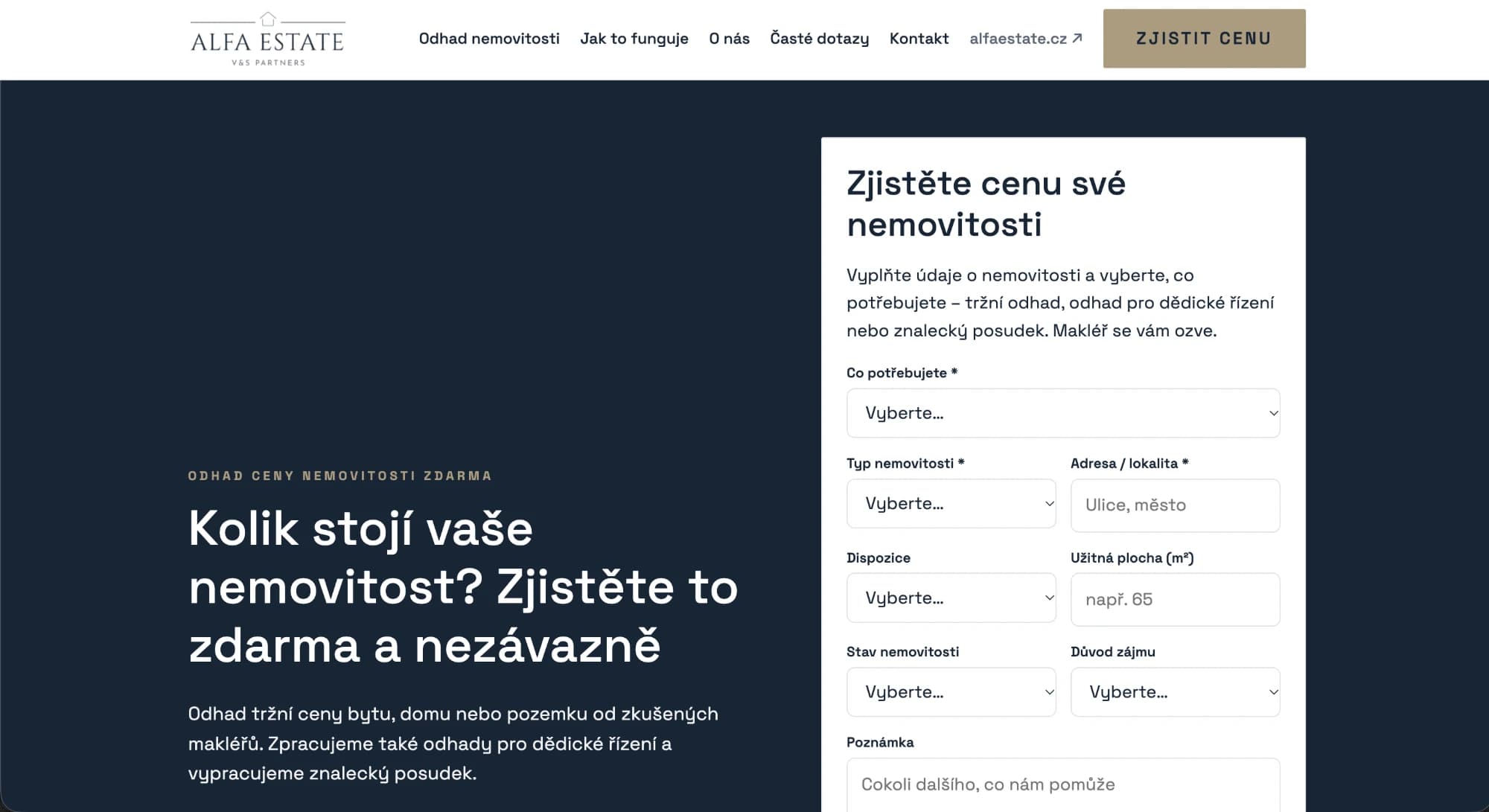Click the Adresa / lokalita input field
The image size is (1489, 812).
1175,505
